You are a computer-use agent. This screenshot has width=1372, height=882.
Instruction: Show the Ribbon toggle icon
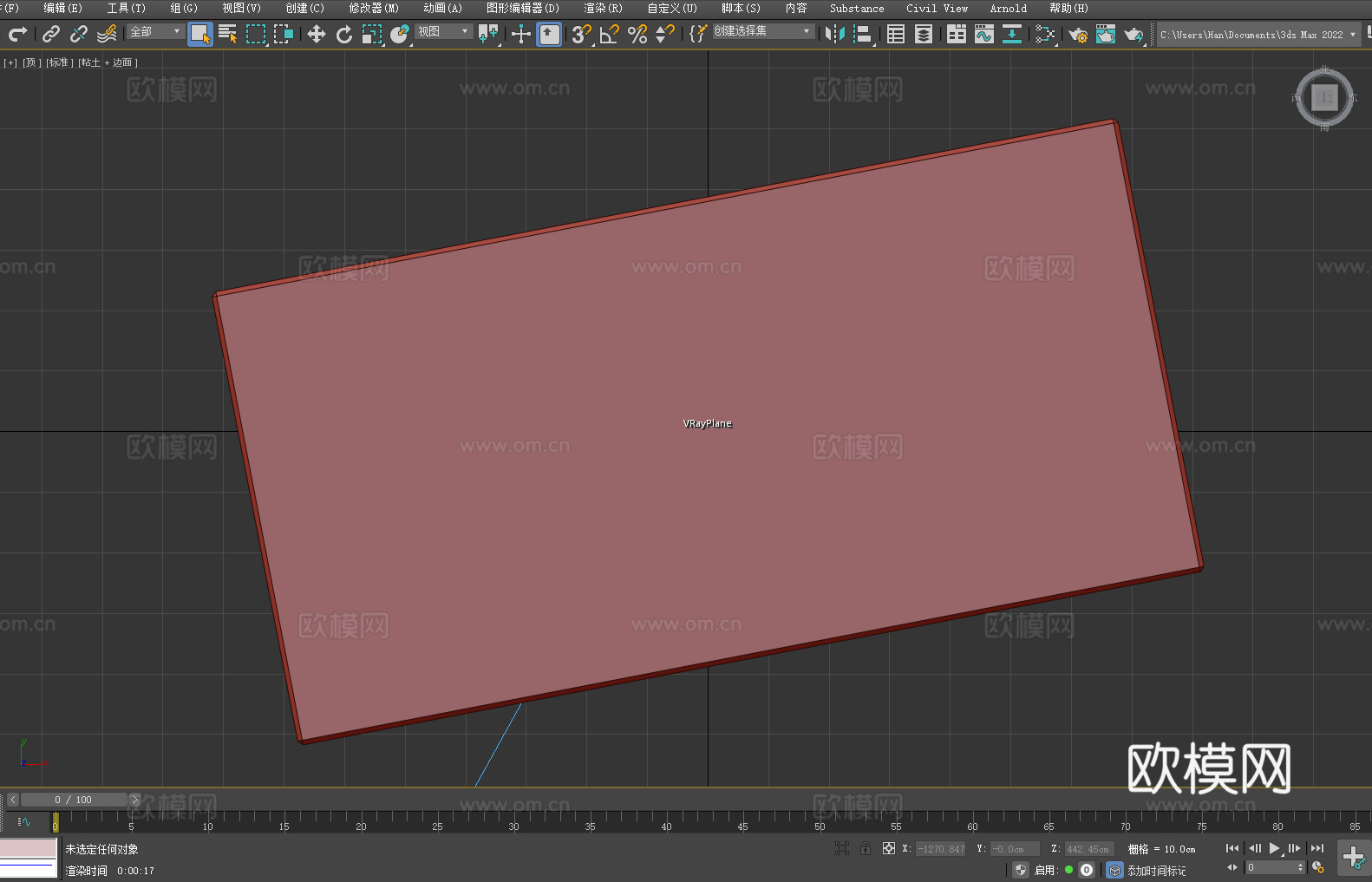click(x=957, y=34)
